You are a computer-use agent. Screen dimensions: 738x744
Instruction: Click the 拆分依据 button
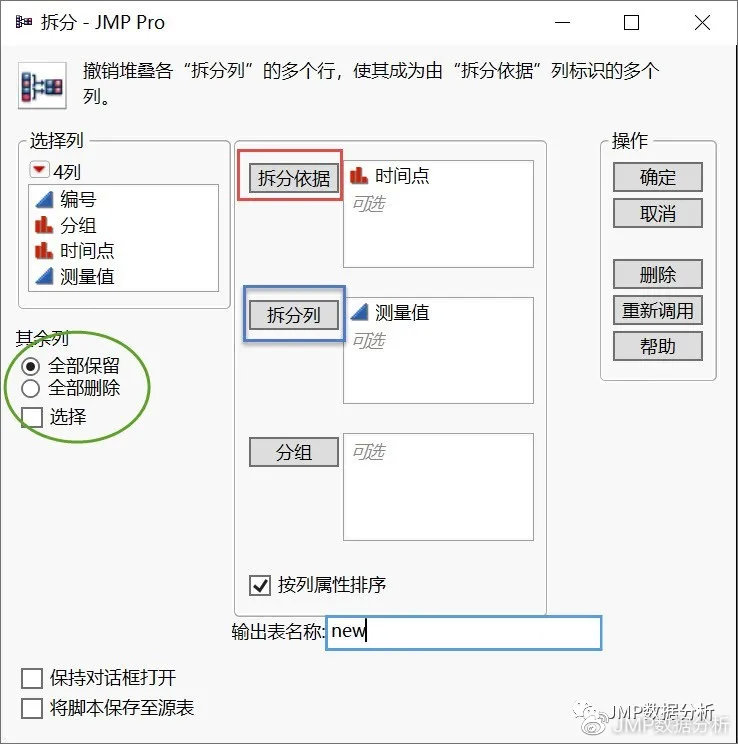click(x=294, y=178)
